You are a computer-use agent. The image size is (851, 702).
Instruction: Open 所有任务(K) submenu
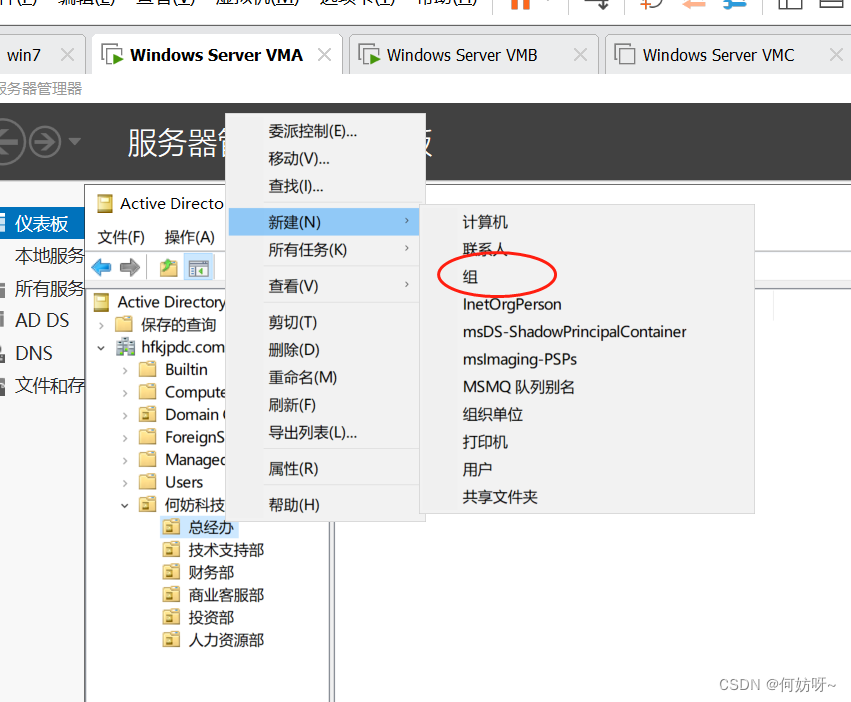[323, 250]
